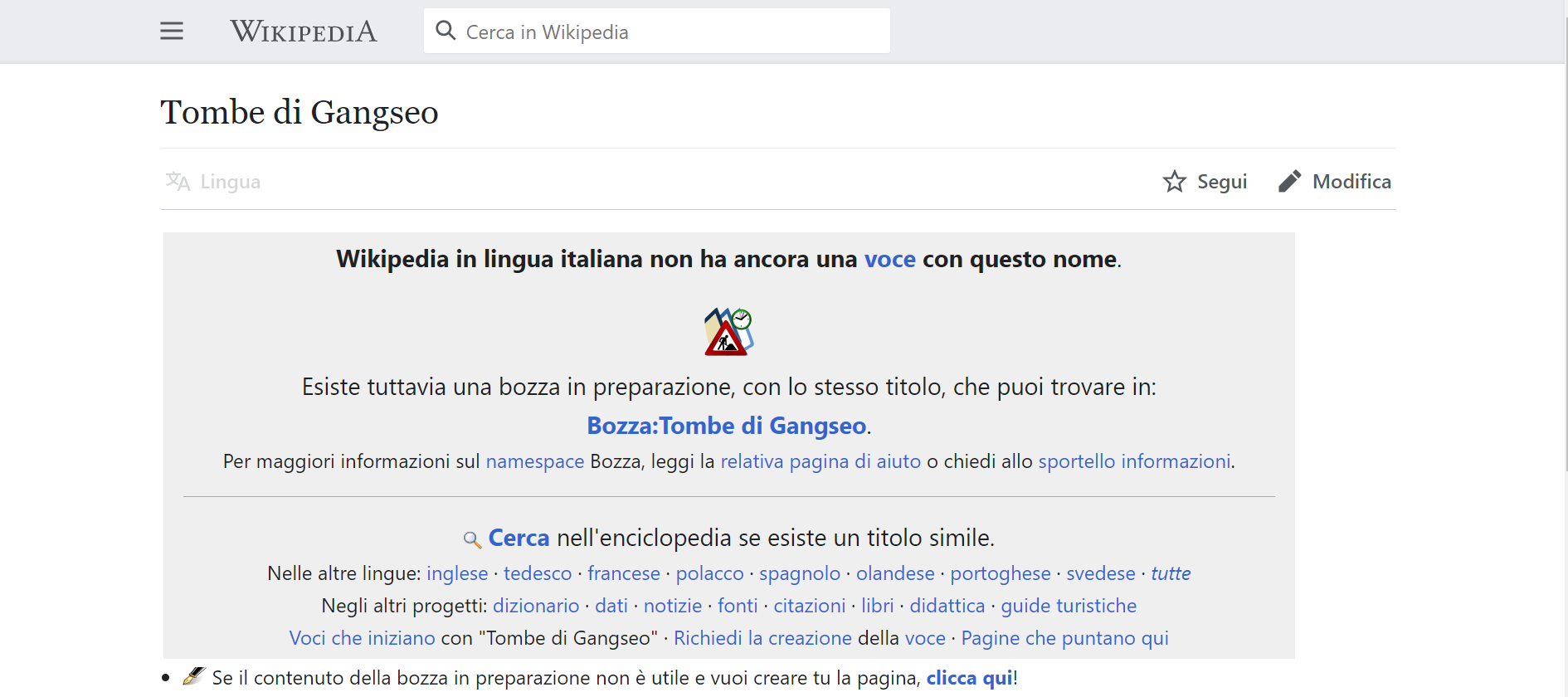Open the "citazioni" project link
Image resolution: width=1568 pixels, height=697 pixels.
pos(810,606)
